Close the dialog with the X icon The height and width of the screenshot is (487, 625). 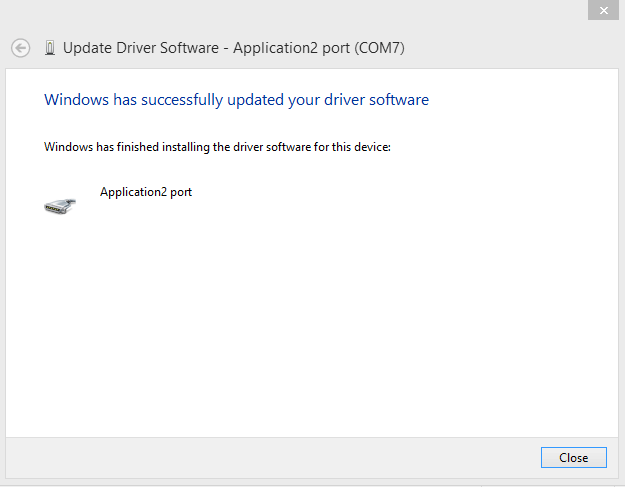pos(603,10)
